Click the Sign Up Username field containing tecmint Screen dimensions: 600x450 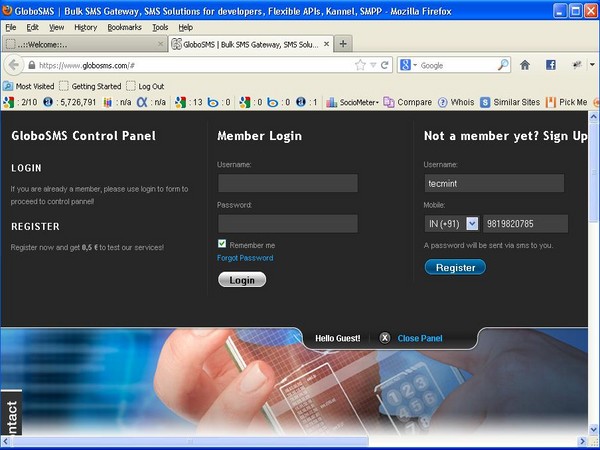pyautogui.click(x=494, y=183)
